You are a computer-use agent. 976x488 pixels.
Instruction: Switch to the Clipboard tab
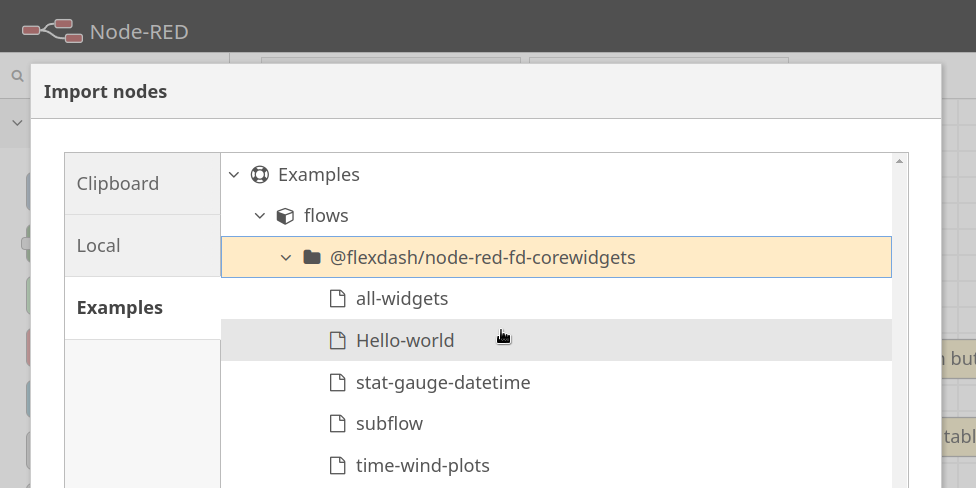pyautogui.click(x=143, y=184)
